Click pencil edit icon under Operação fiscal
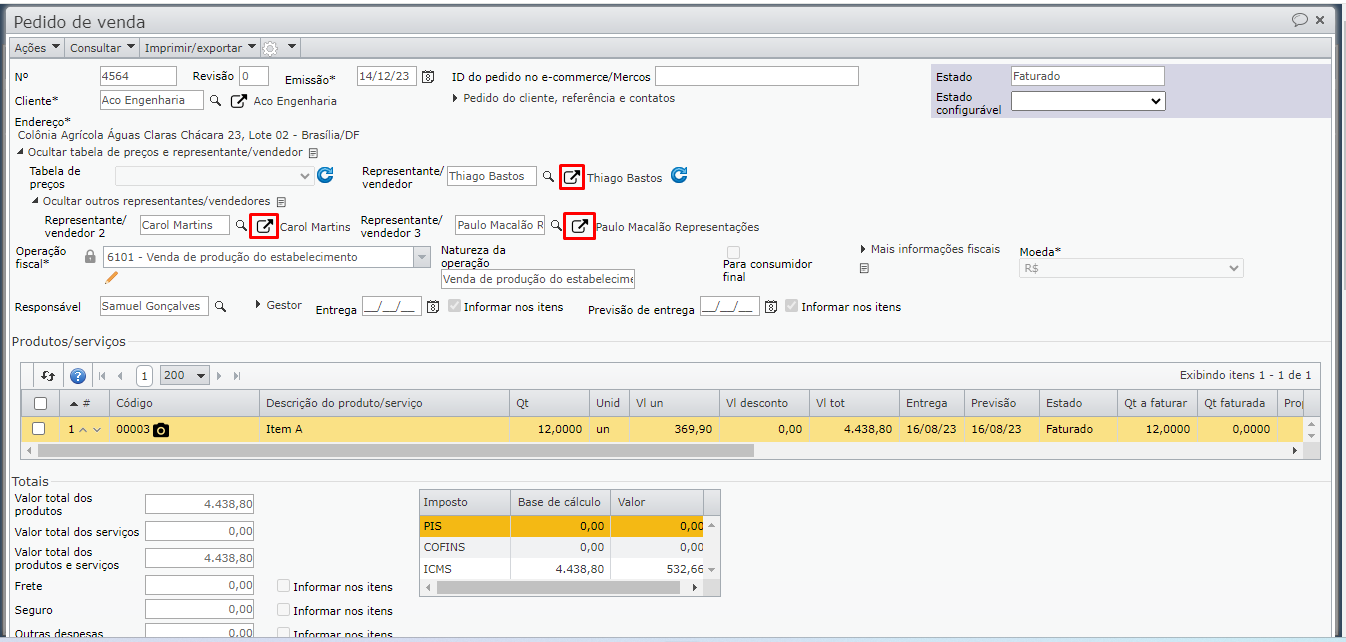The width and height of the screenshot is (1346, 642). point(112,277)
